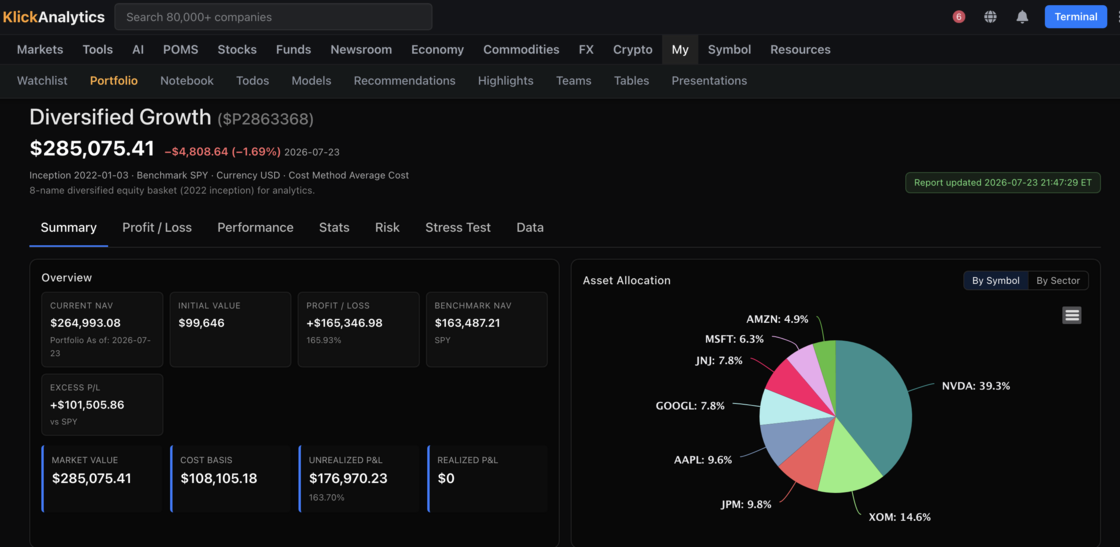
Task: Go to the Presentations submenu
Action: pos(709,81)
